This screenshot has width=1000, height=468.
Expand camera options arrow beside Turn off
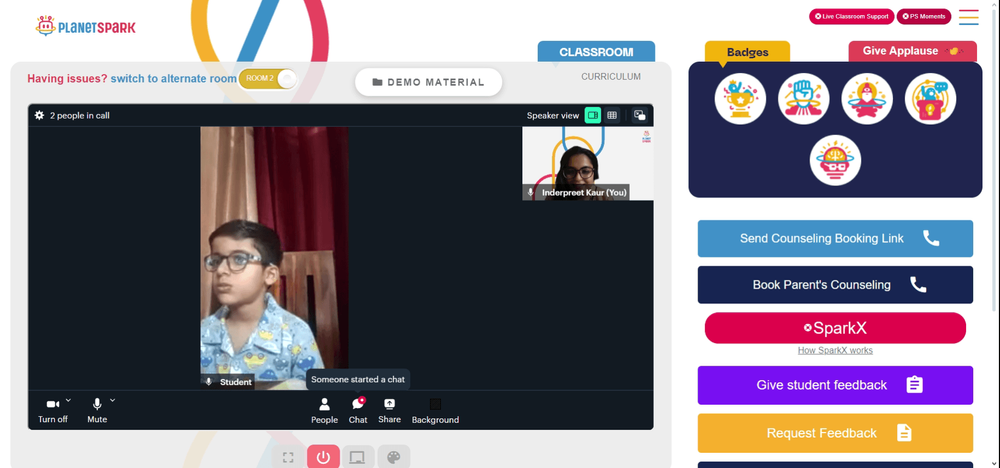(68, 400)
